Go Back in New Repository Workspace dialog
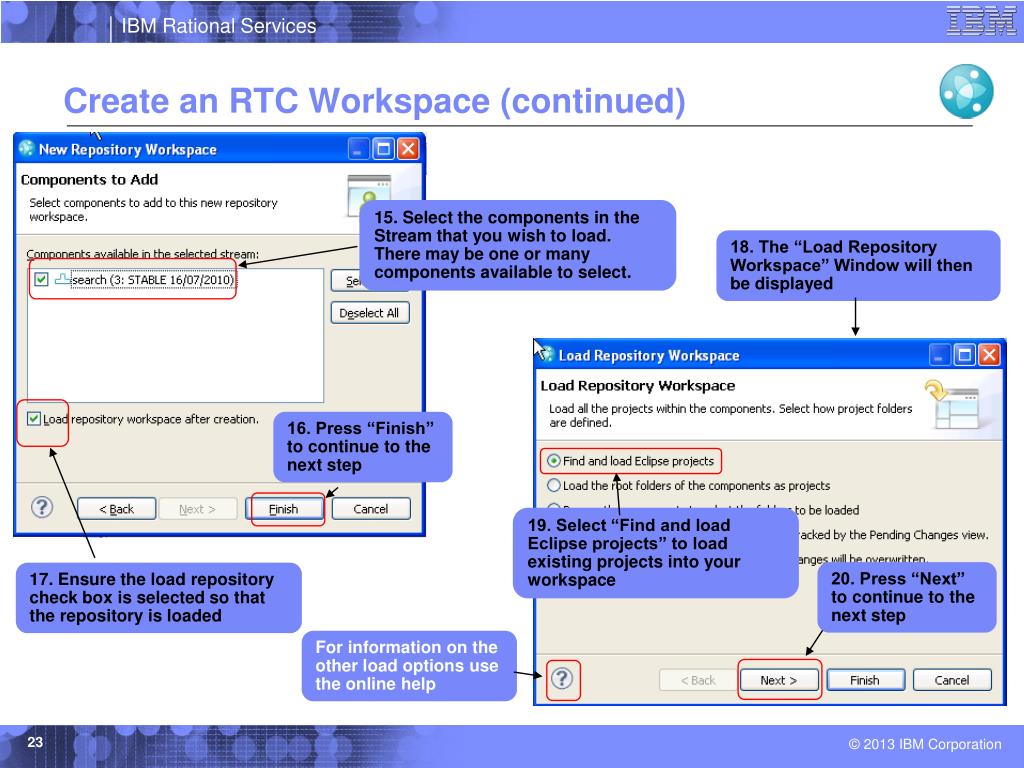Screen dimensions: 1024x768 point(116,509)
